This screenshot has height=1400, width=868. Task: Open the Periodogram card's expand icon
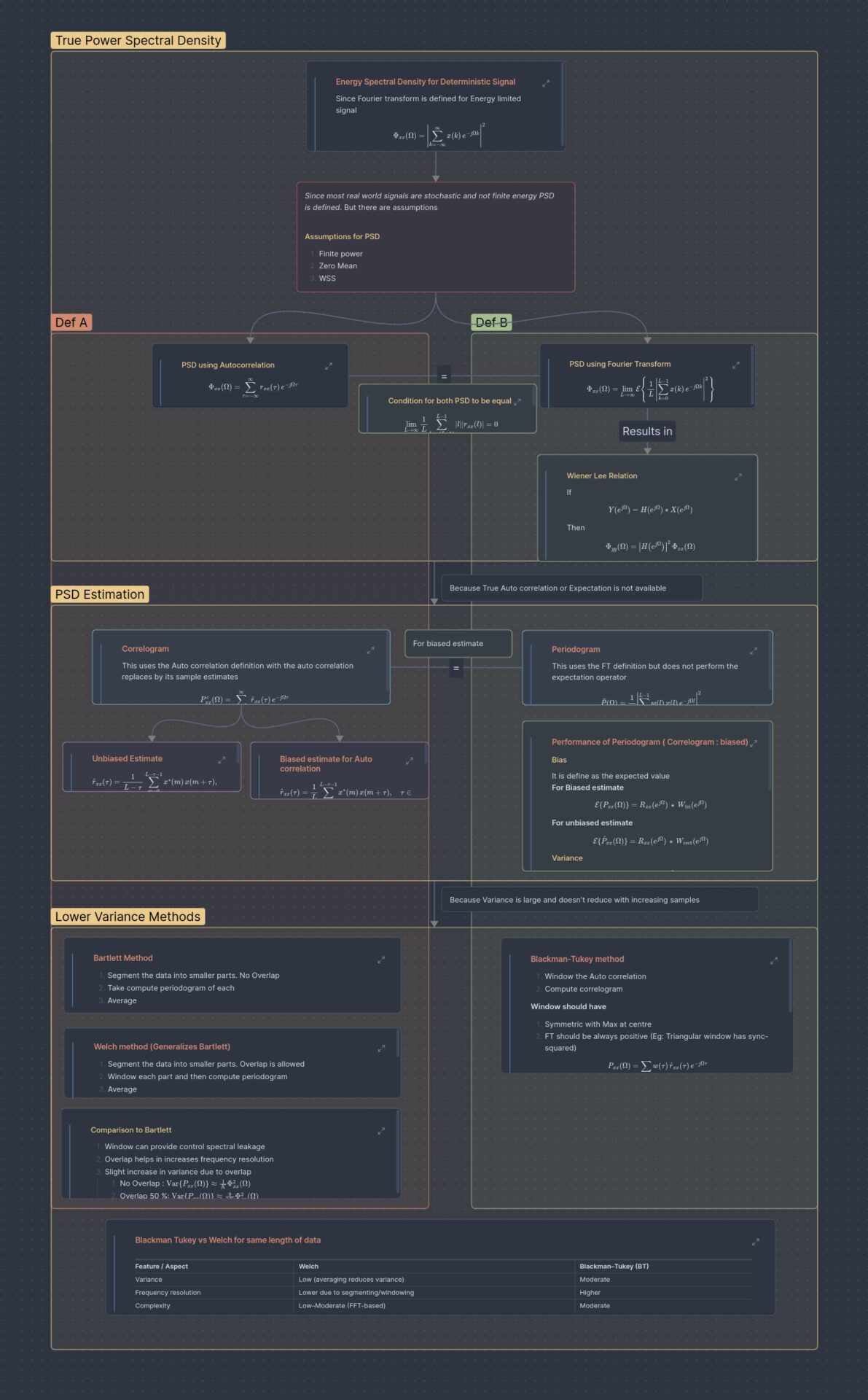click(x=753, y=651)
